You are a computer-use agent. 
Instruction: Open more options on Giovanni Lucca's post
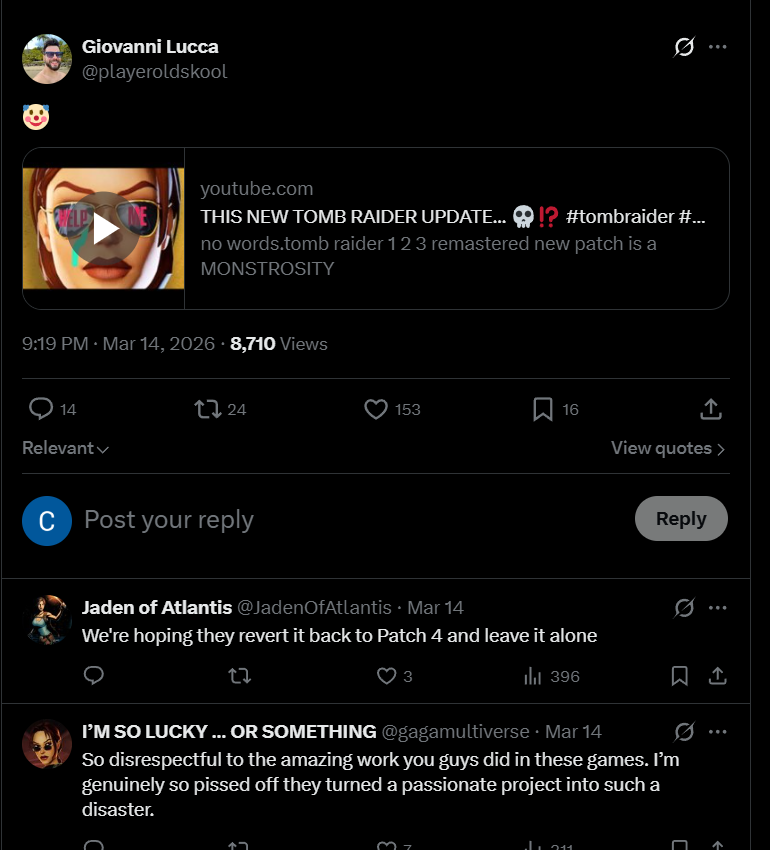(x=717, y=47)
